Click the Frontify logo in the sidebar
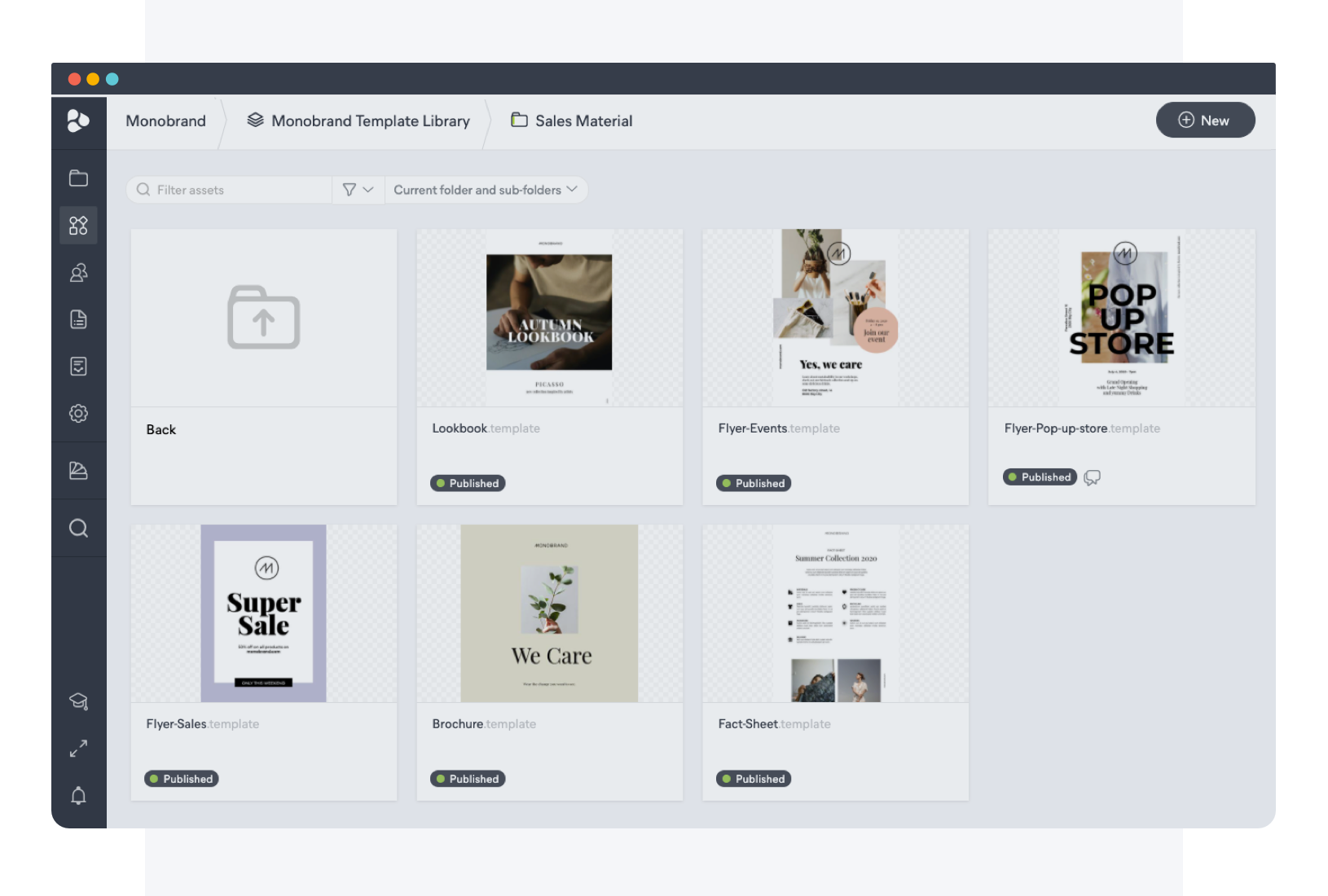Image resolution: width=1328 pixels, height=896 pixels. coord(78,121)
